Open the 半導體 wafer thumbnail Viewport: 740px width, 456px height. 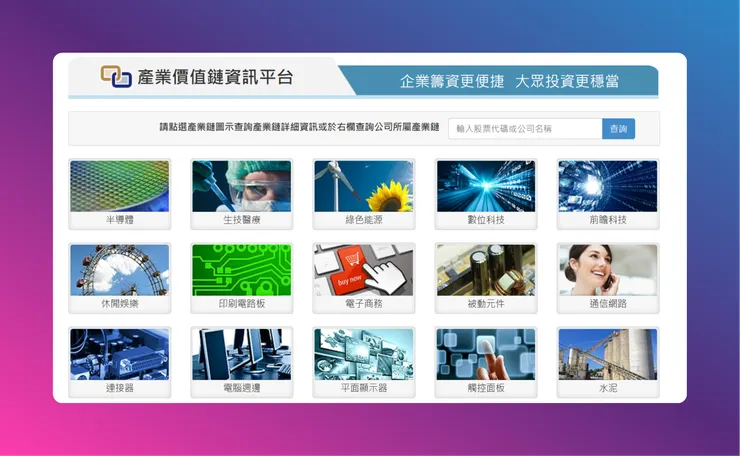(119, 186)
